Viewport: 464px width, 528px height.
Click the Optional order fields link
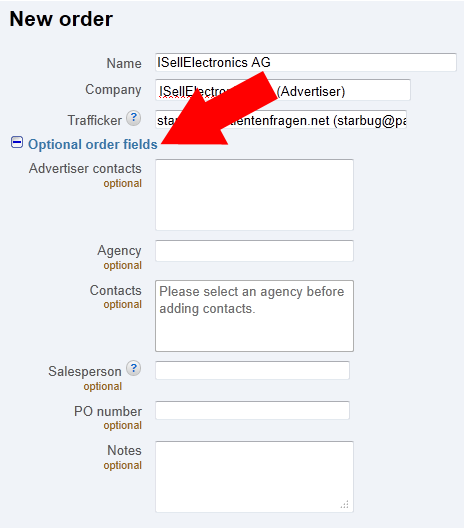(93, 144)
